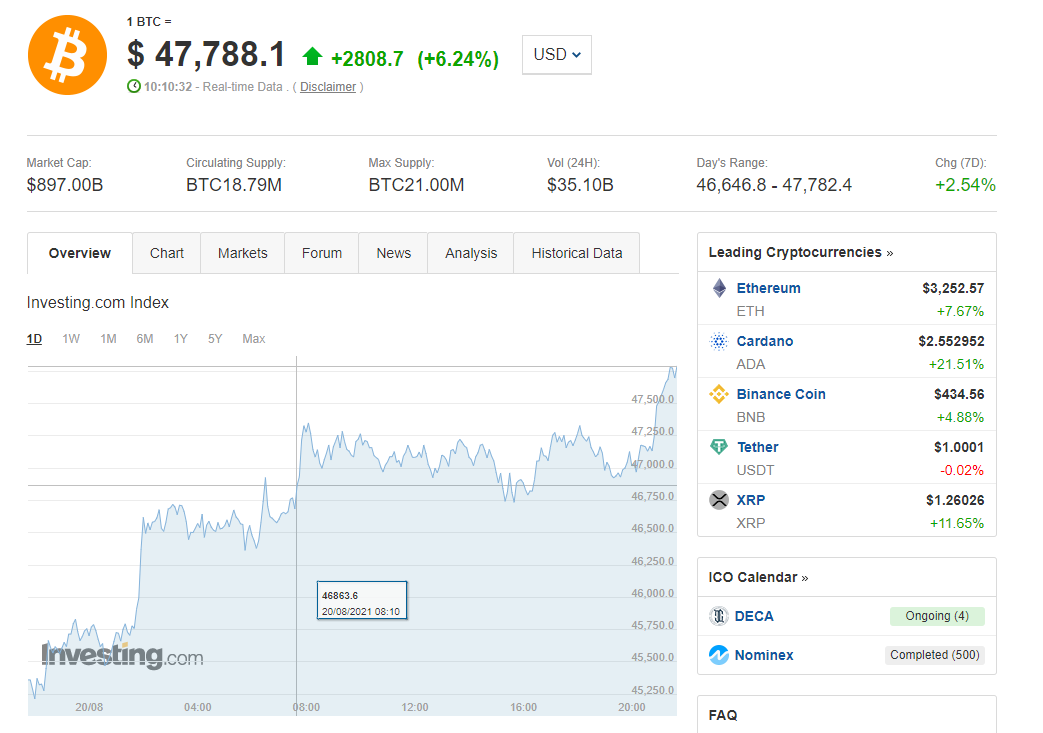1043x733 pixels.
Task: Select the 1M chart range
Action: 108,339
